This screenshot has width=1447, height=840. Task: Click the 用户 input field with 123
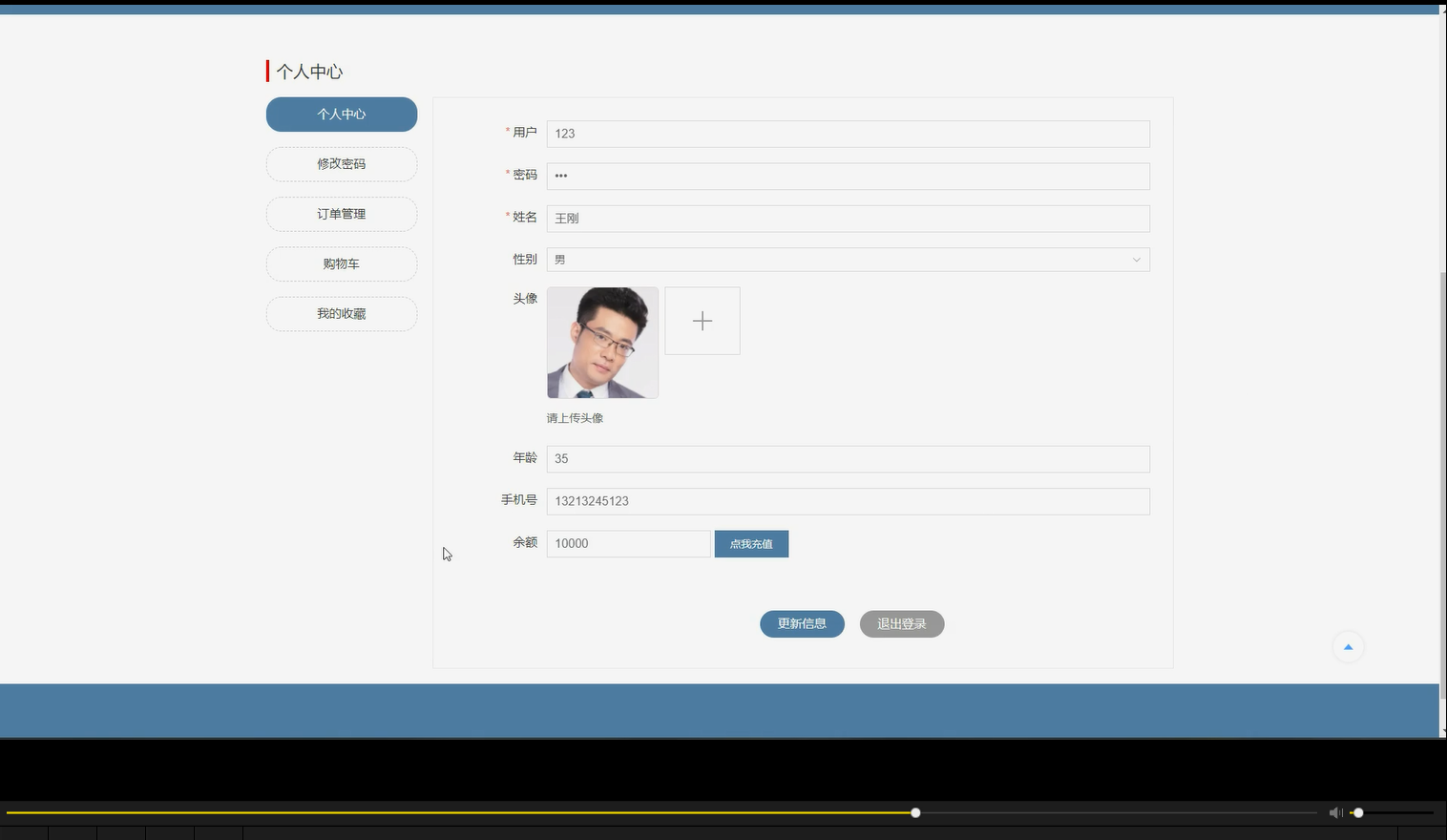848,134
